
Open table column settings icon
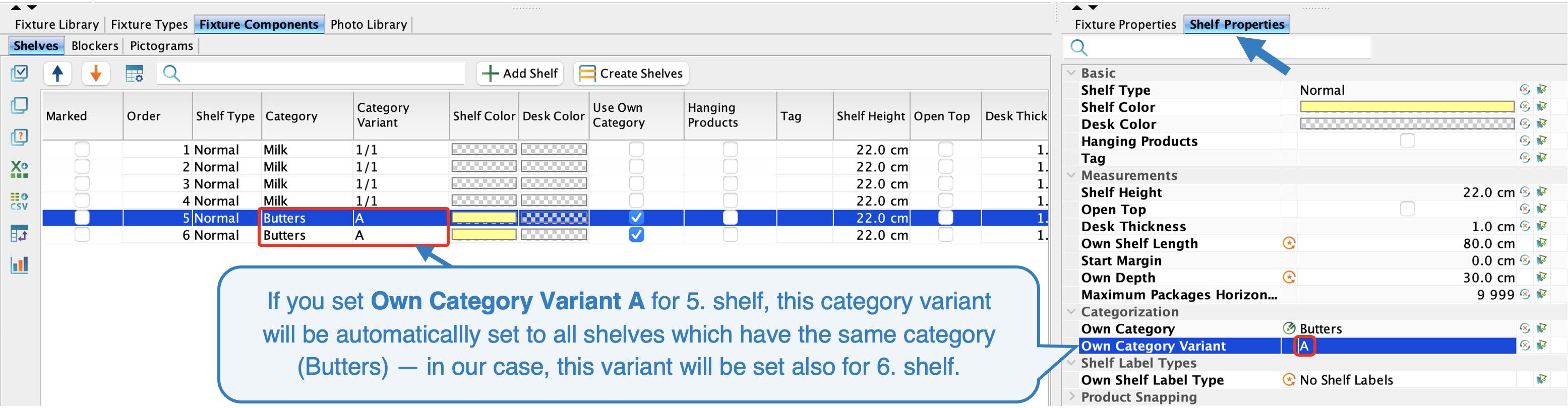coord(134,74)
